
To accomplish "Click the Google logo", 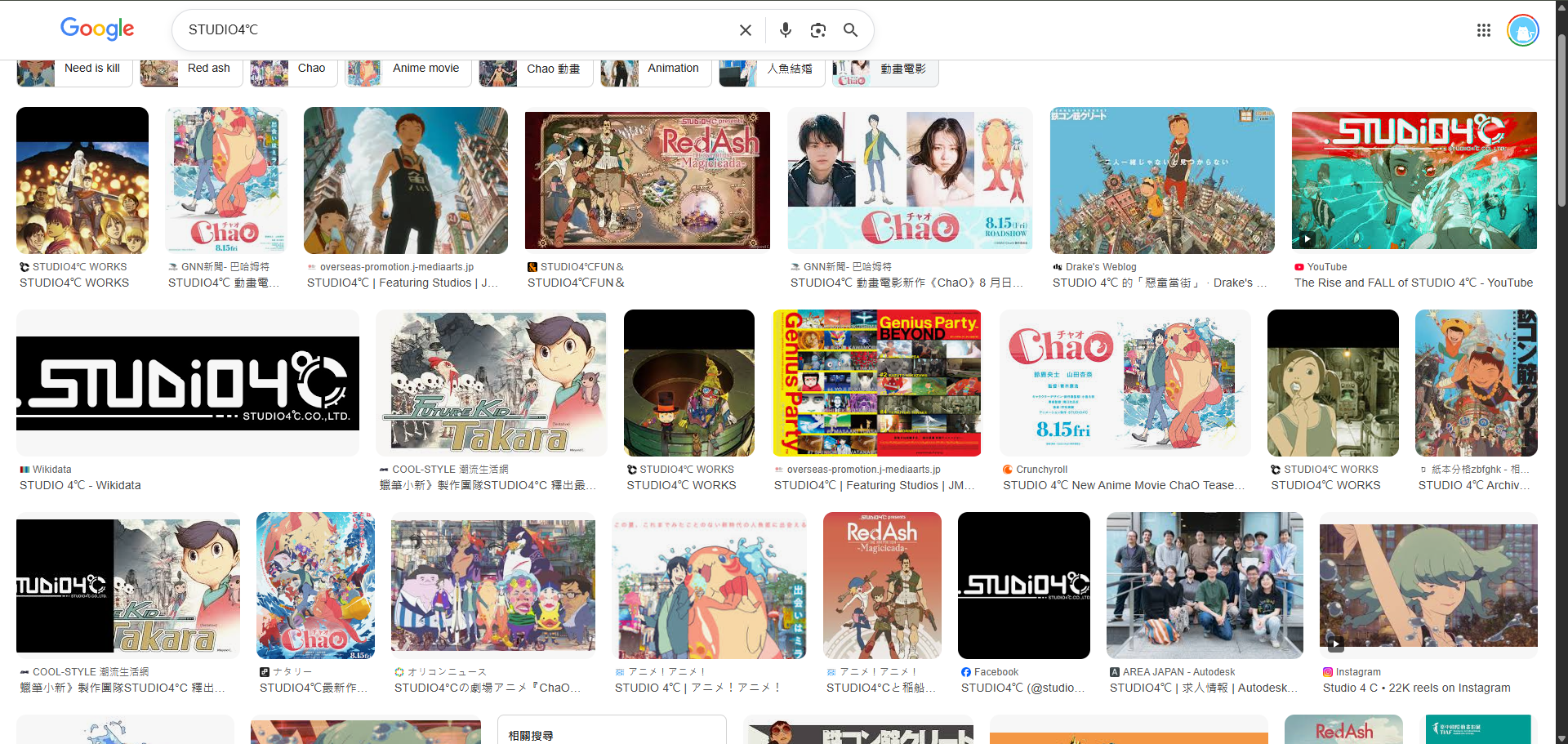I will coord(97,29).
